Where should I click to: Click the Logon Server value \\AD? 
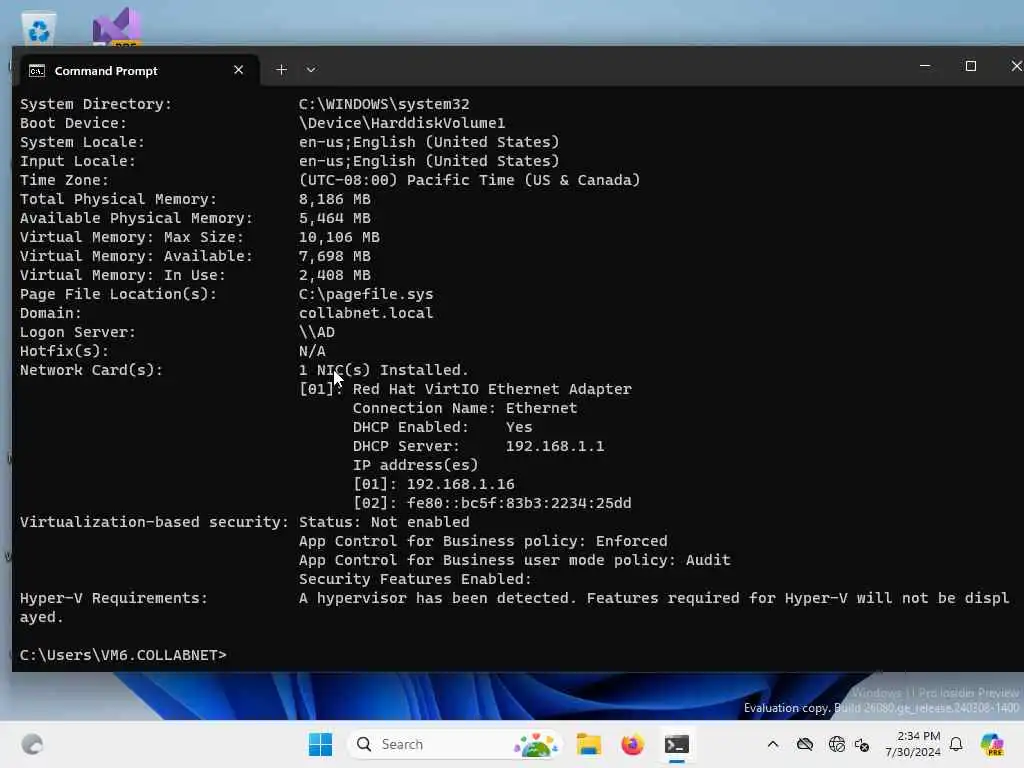tap(316, 332)
